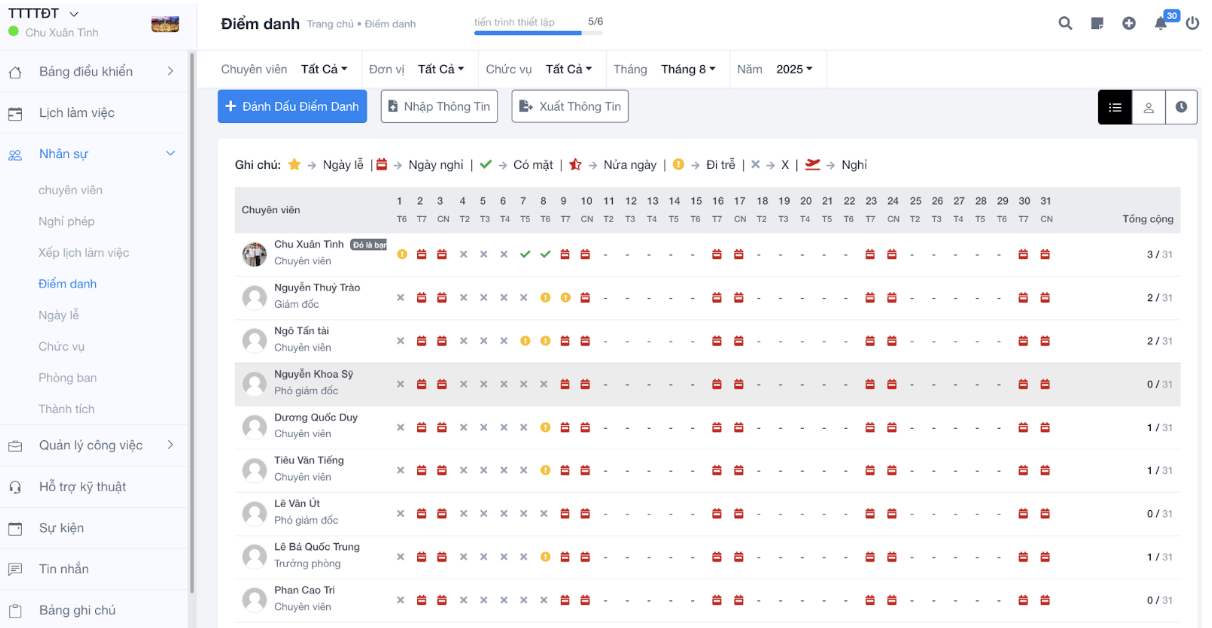Open the 2025 year dropdown

tap(794, 69)
